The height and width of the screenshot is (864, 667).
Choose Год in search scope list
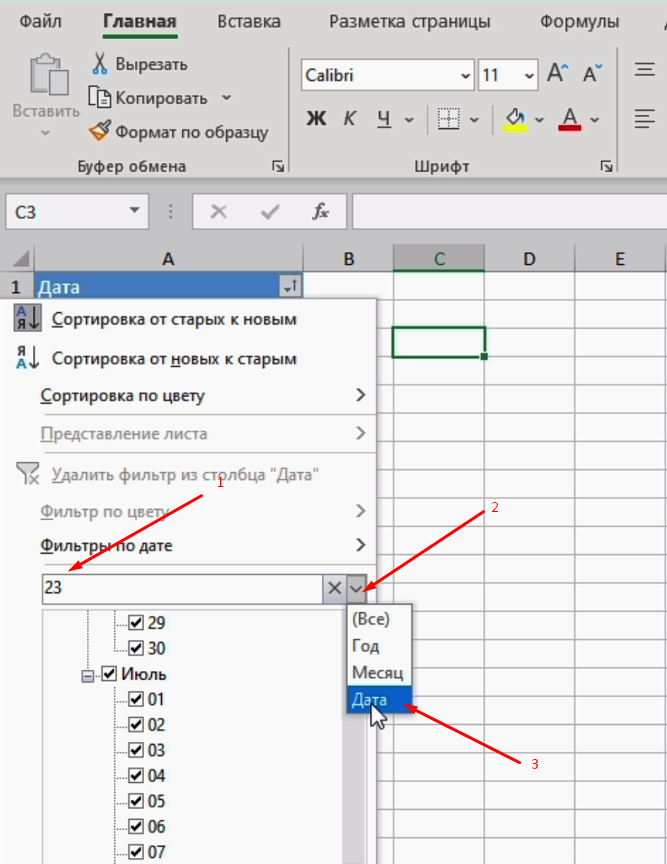click(379, 646)
